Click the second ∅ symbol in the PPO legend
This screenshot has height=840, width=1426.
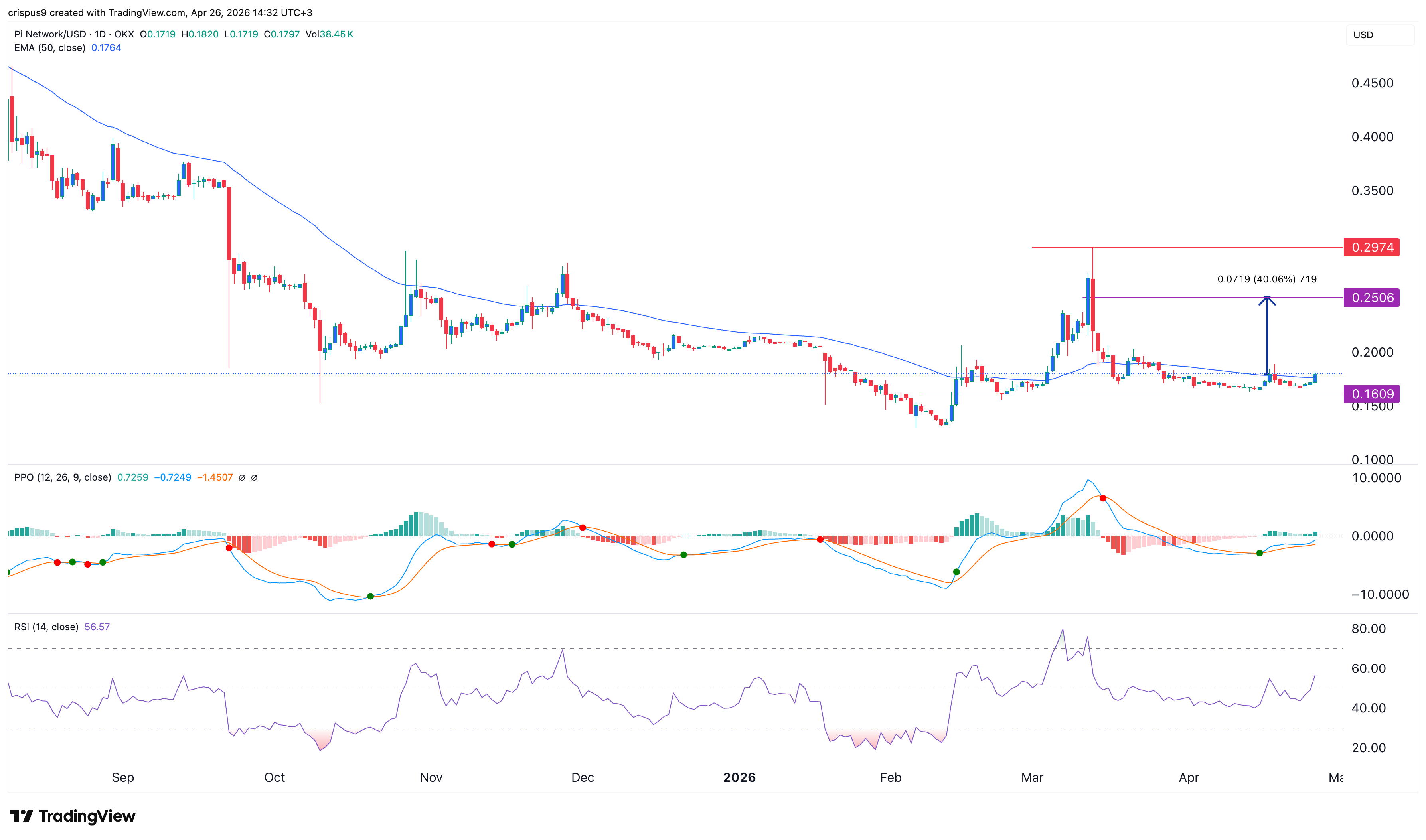coord(254,478)
